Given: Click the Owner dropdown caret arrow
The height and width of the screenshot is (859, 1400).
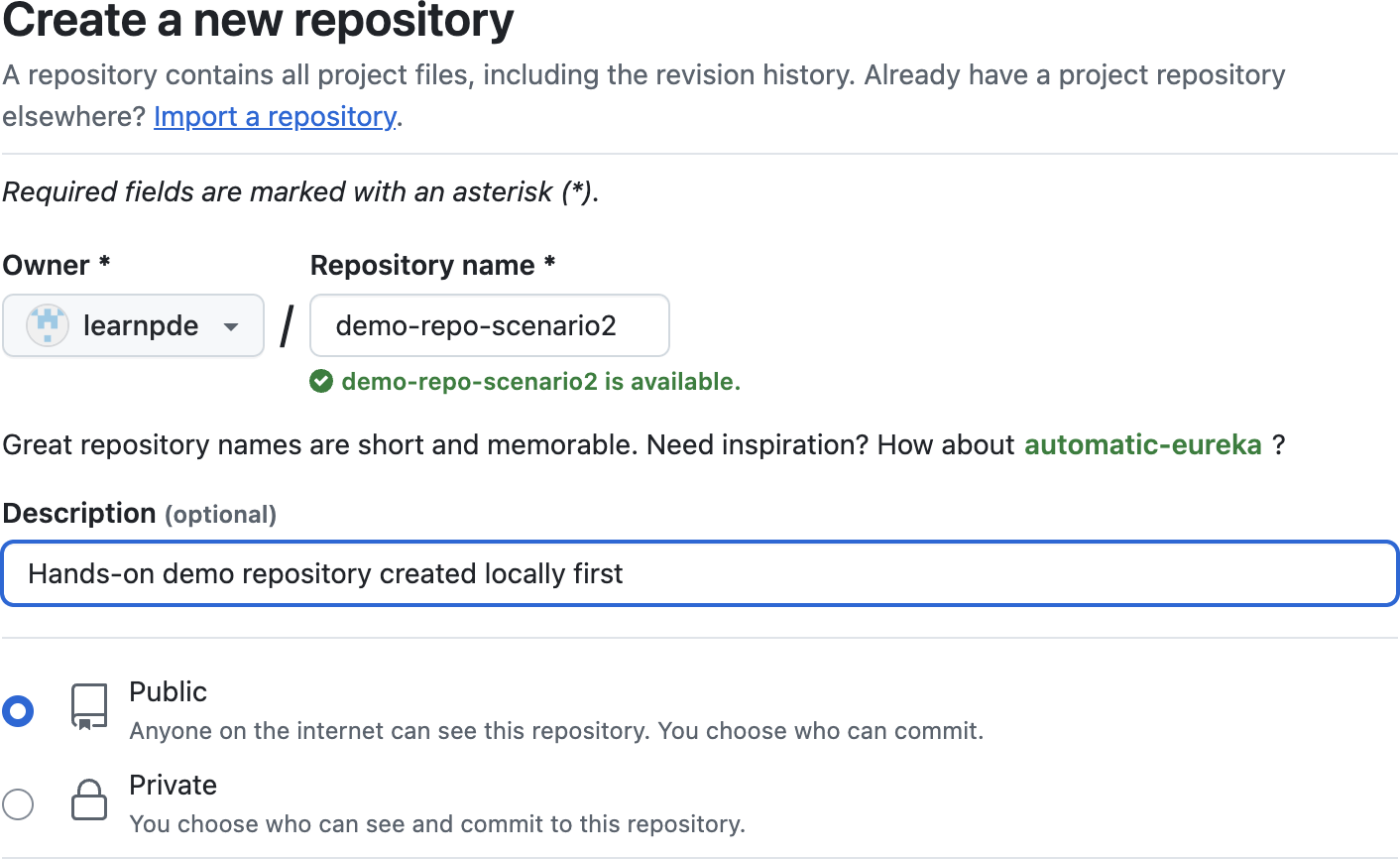Looking at the screenshot, I should tap(231, 326).
